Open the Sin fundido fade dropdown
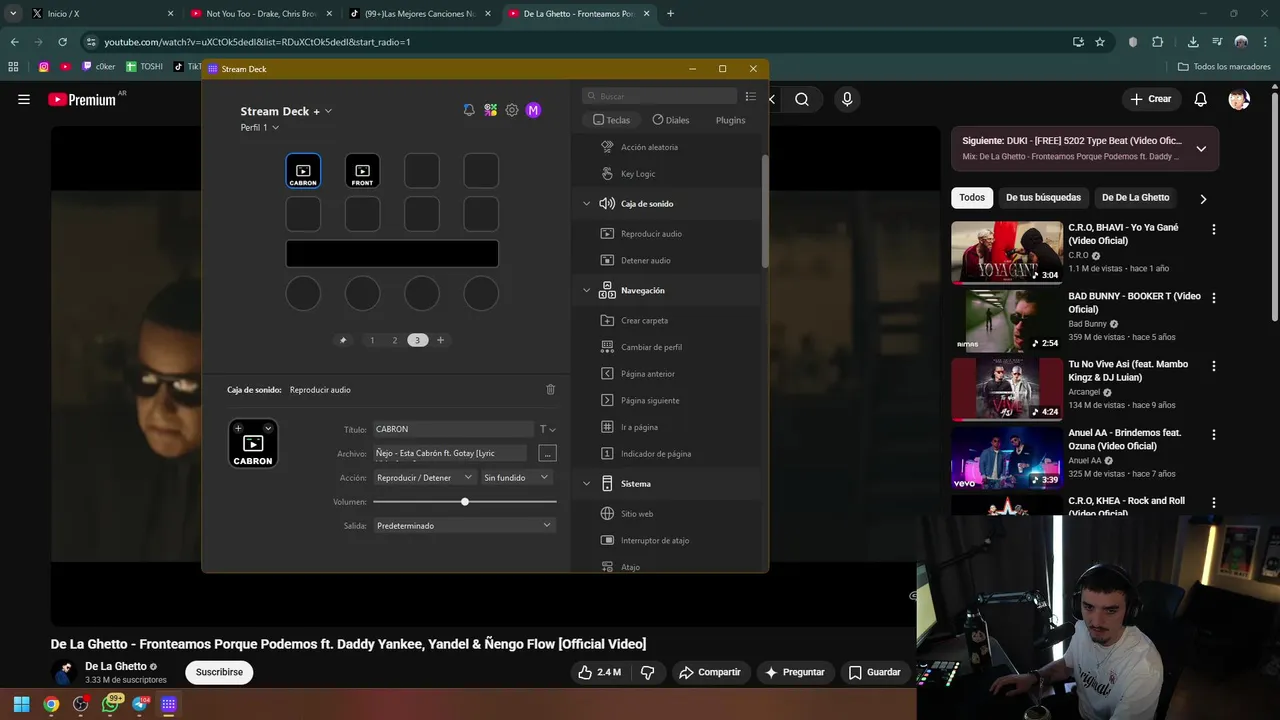 point(518,478)
